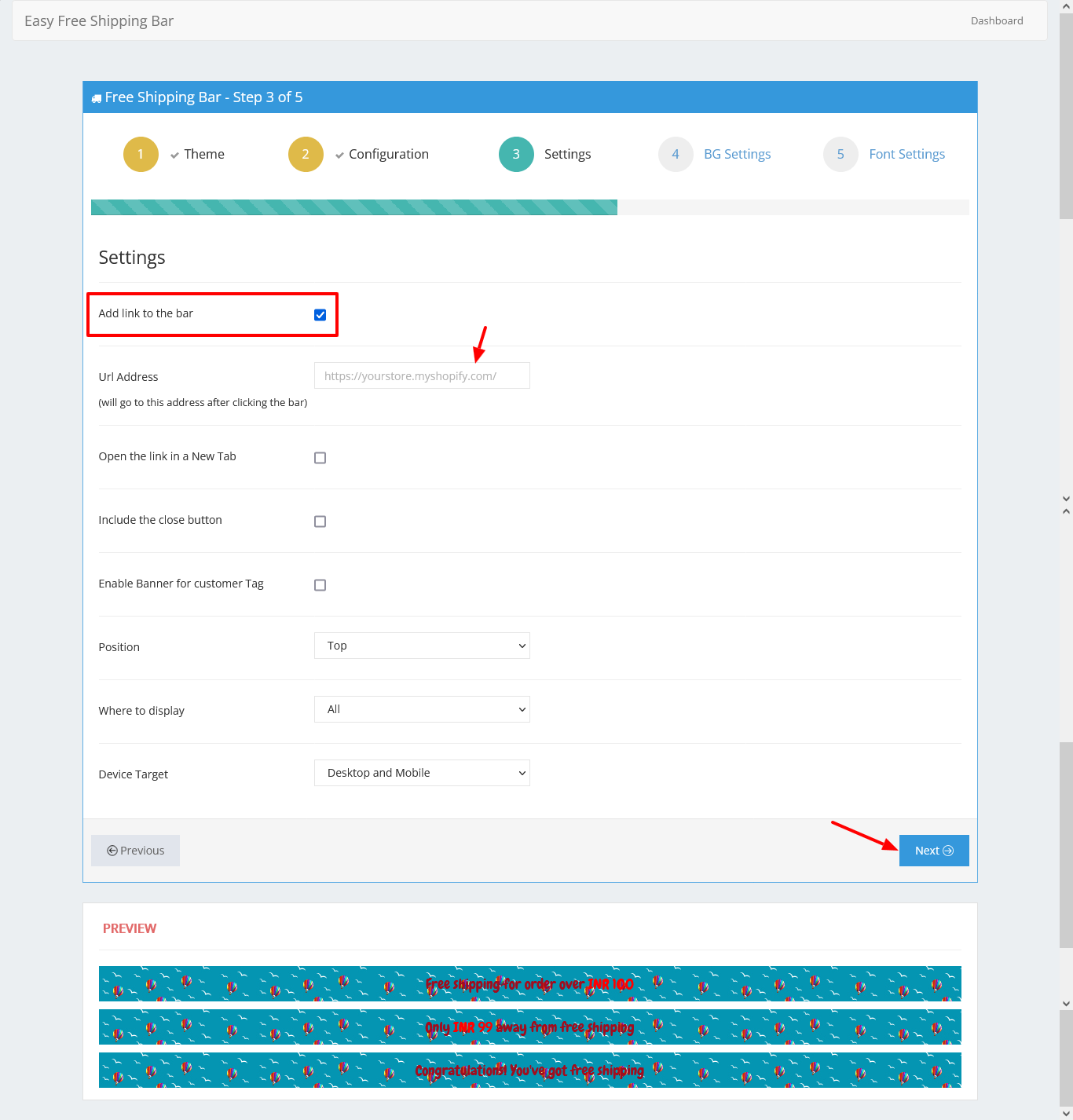Click the step 3 Settings circle icon
This screenshot has height=1120, width=1073.
[516, 154]
